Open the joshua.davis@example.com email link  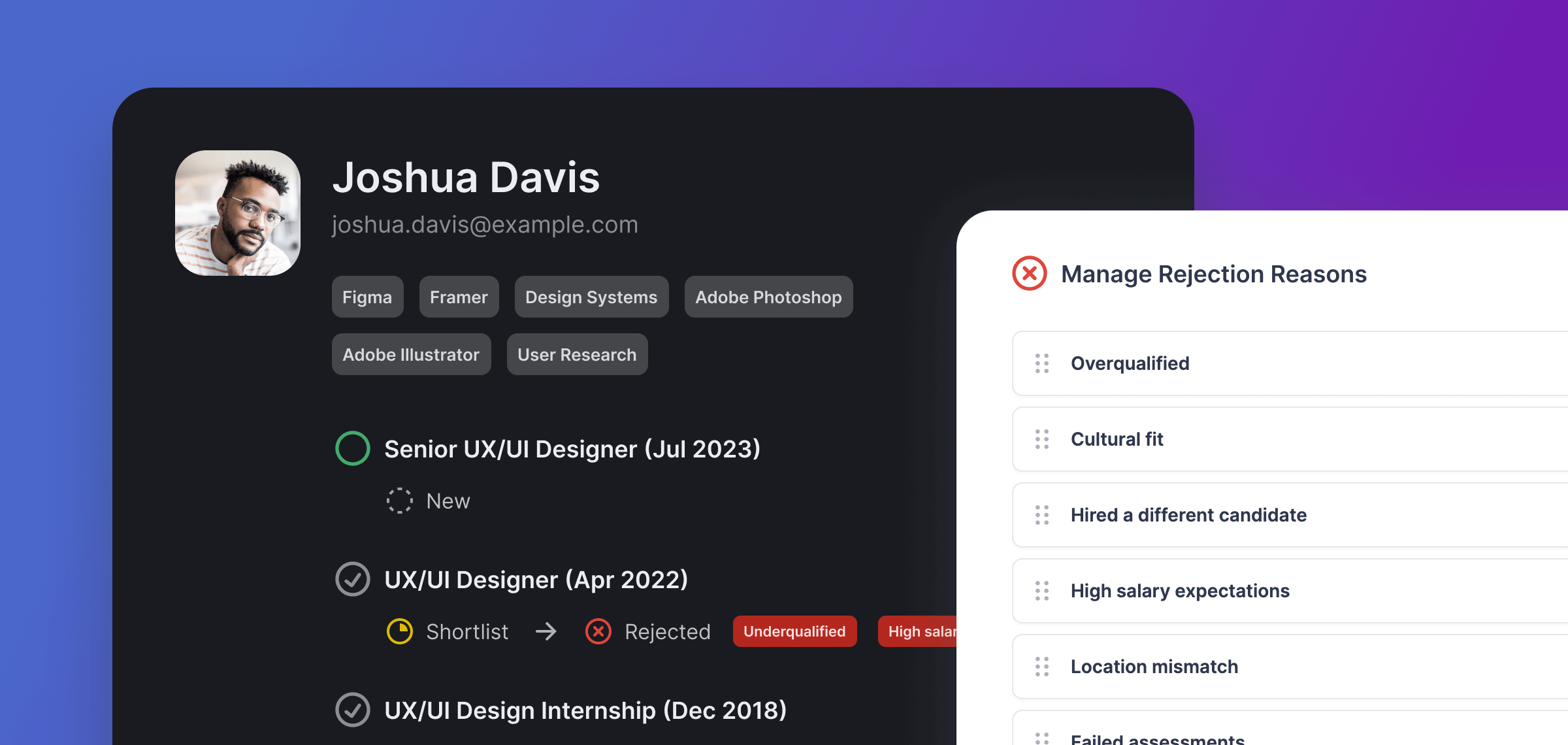pos(485,224)
